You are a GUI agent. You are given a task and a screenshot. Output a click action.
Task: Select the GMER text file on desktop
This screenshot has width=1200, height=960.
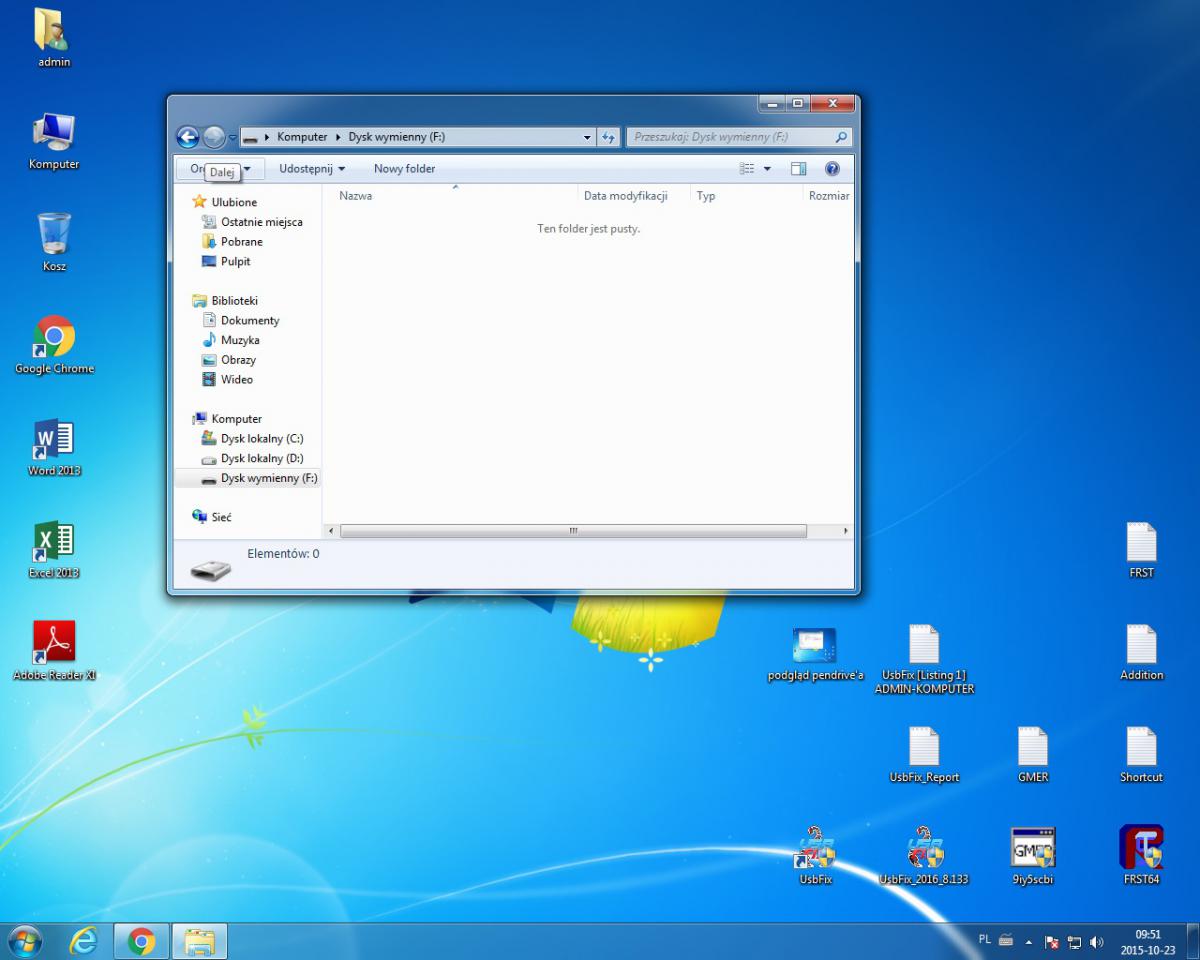coord(1033,755)
